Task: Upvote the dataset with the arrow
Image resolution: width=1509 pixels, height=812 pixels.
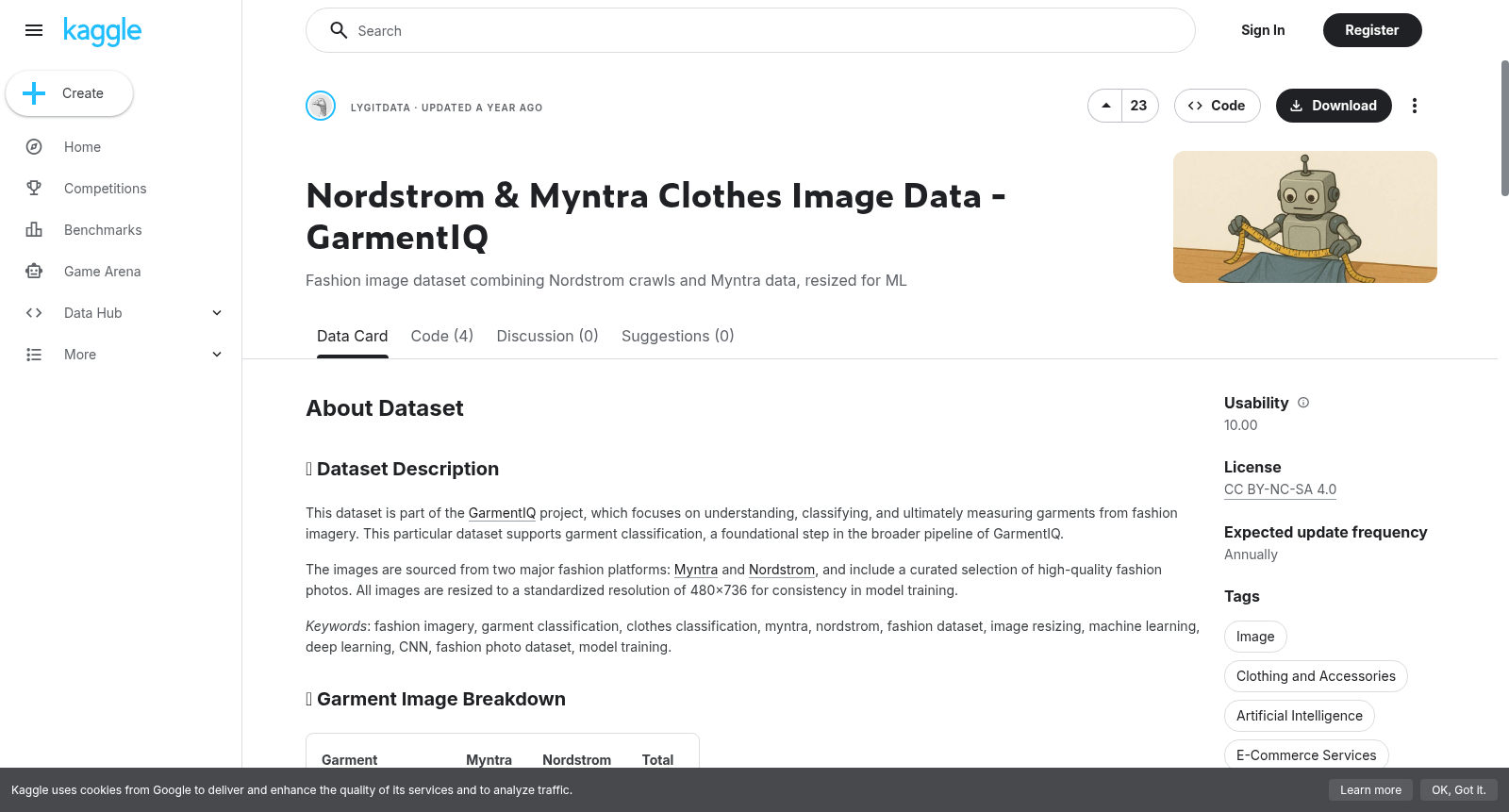Action: (x=1105, y=106)
